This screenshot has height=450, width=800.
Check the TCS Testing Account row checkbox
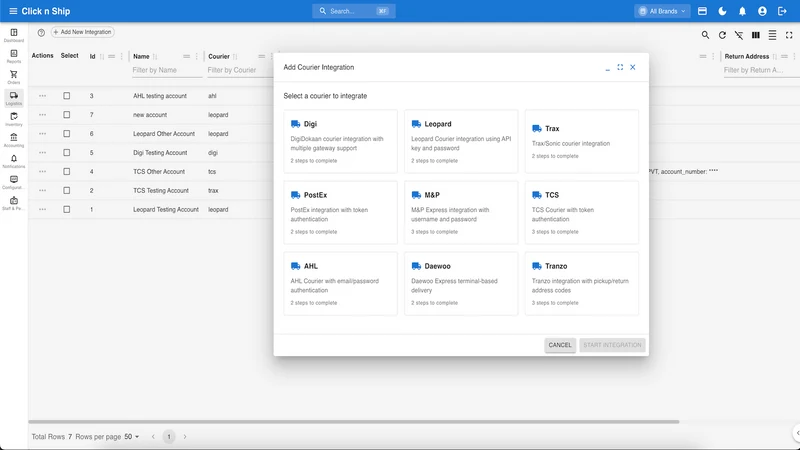tap(67, 190)
